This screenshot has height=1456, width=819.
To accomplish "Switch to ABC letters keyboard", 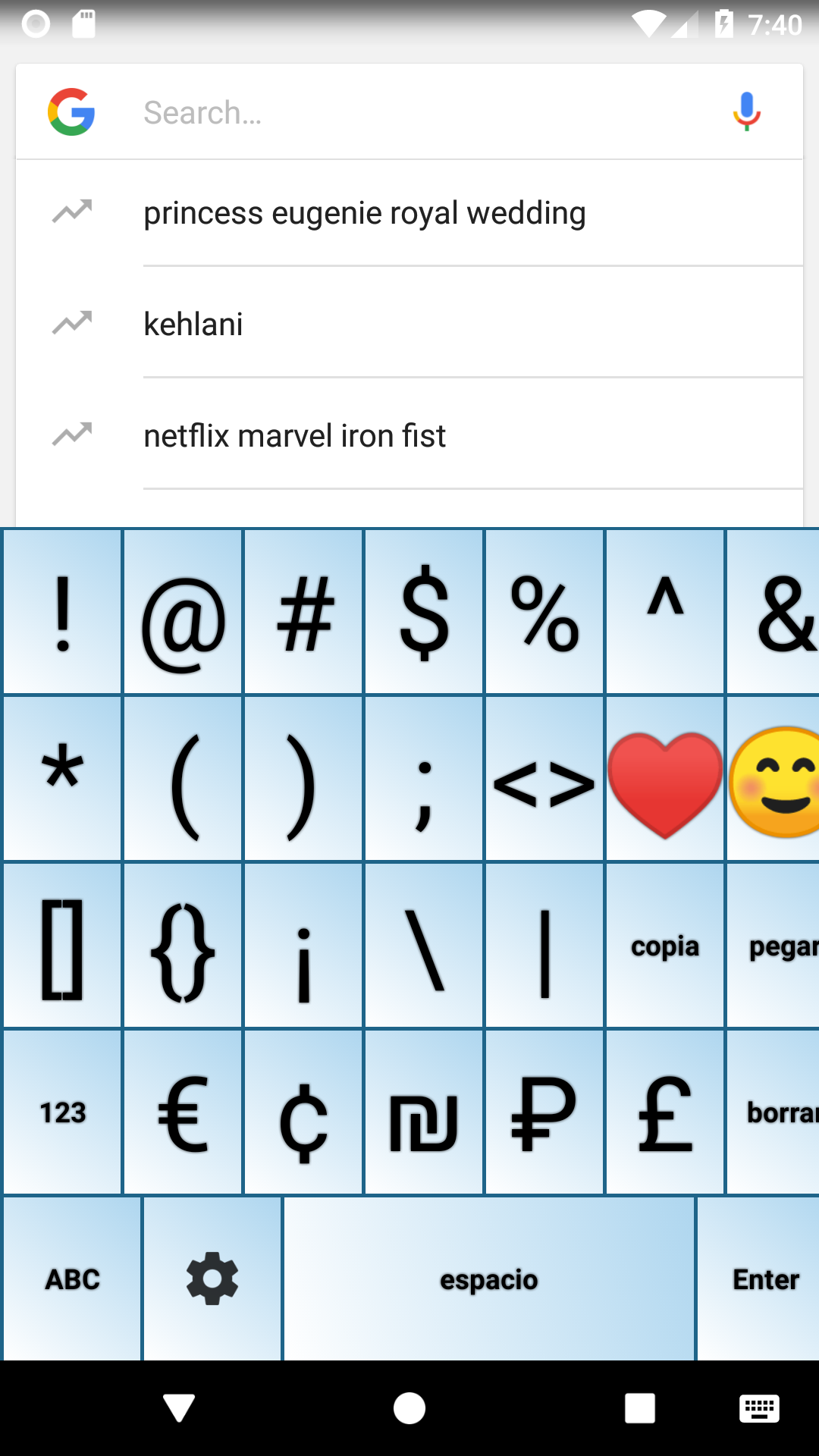I will tap(72, 1279).
